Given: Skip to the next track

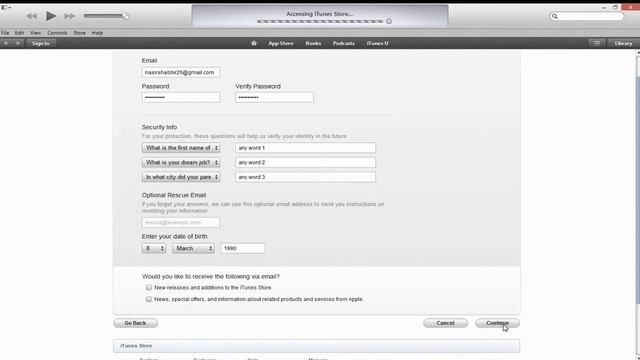Looking at the screenshot, I should click(x=69, y=16).
